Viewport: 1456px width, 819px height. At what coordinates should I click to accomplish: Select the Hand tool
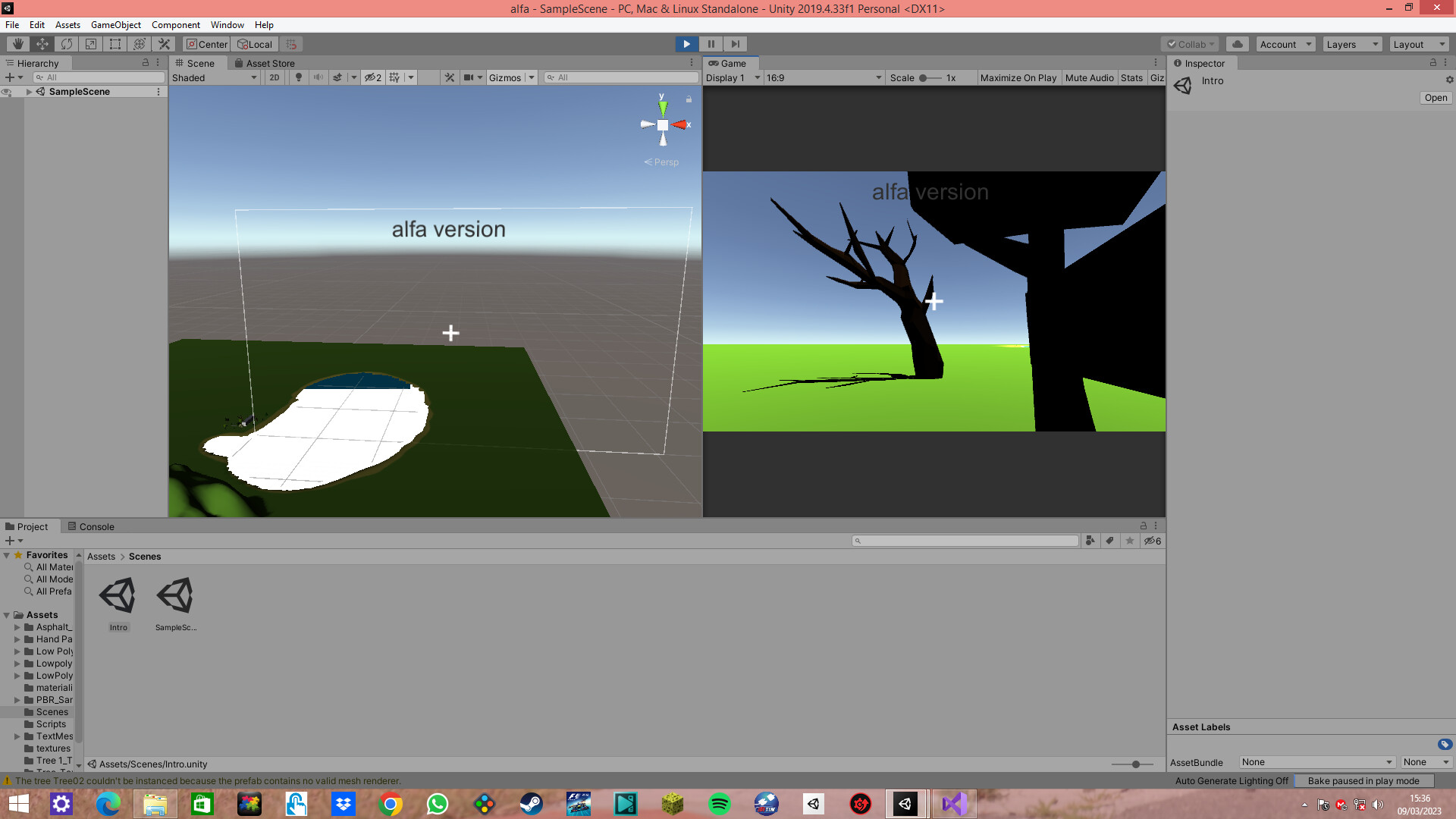[x=17, y=44]
